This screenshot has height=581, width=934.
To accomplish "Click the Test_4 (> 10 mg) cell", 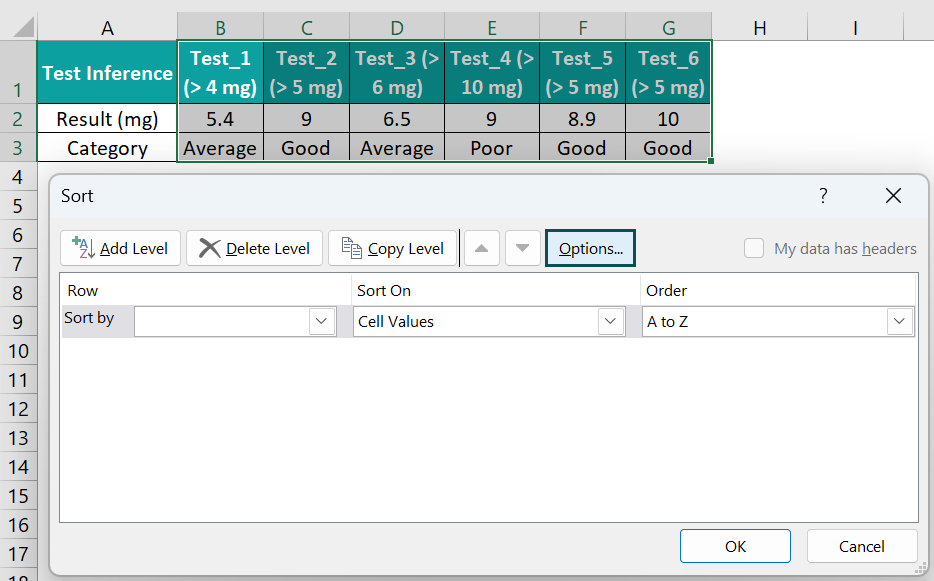I will pyautogui.click(x=492, y=73).
